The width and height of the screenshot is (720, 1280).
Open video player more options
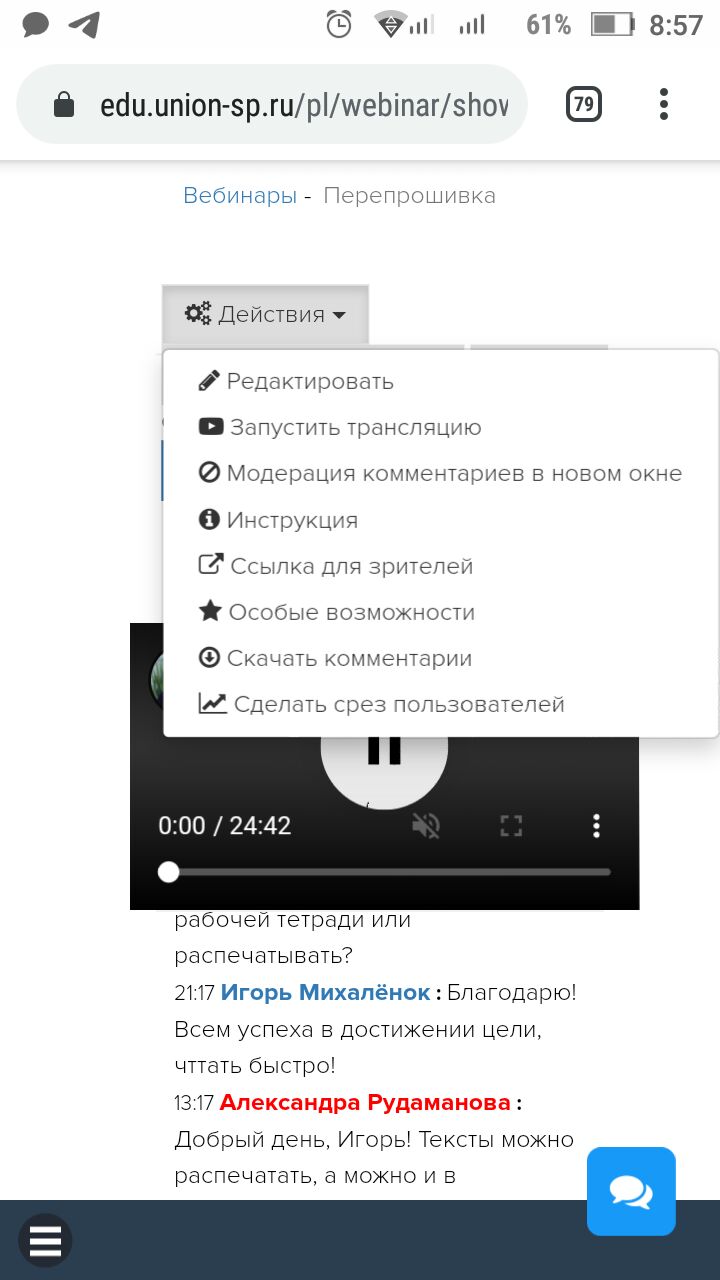click(x=596, y=826)
